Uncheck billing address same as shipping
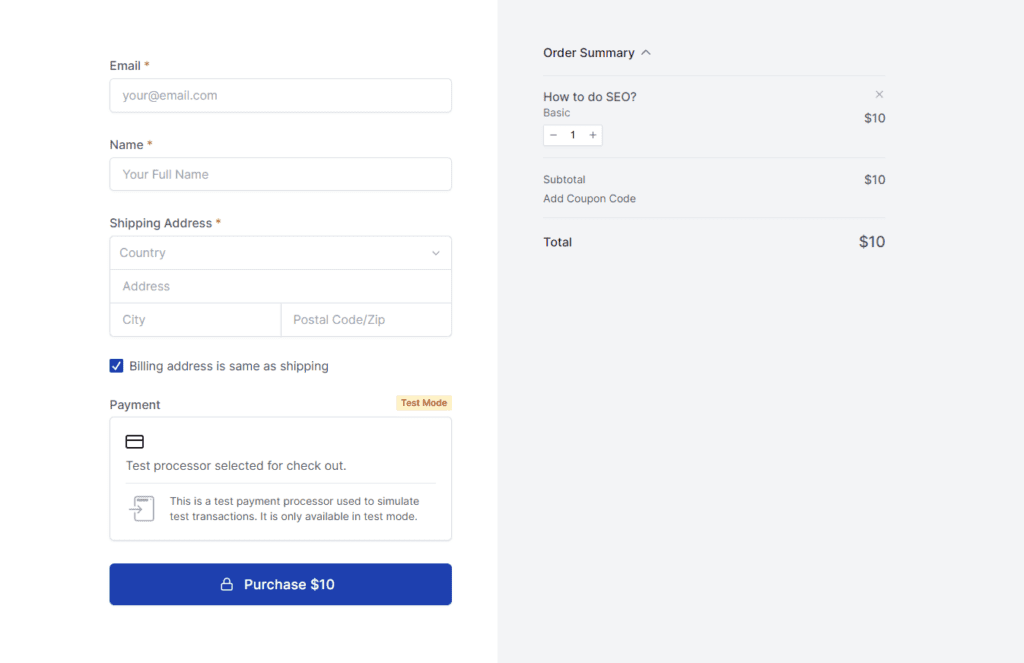The width and height of the screenshot is (1024, 663). click(x=117, y=366)
